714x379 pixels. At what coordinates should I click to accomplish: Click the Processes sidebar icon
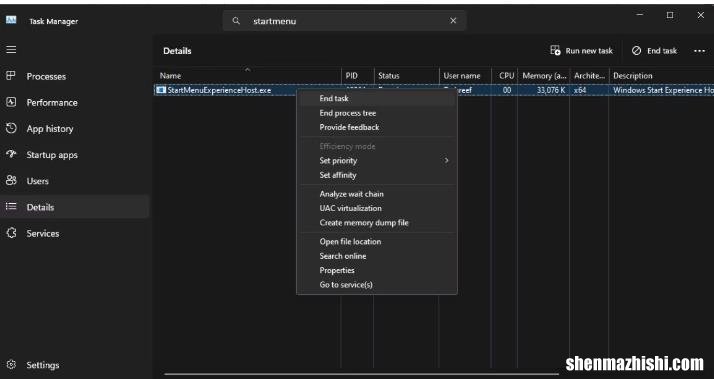11,76
